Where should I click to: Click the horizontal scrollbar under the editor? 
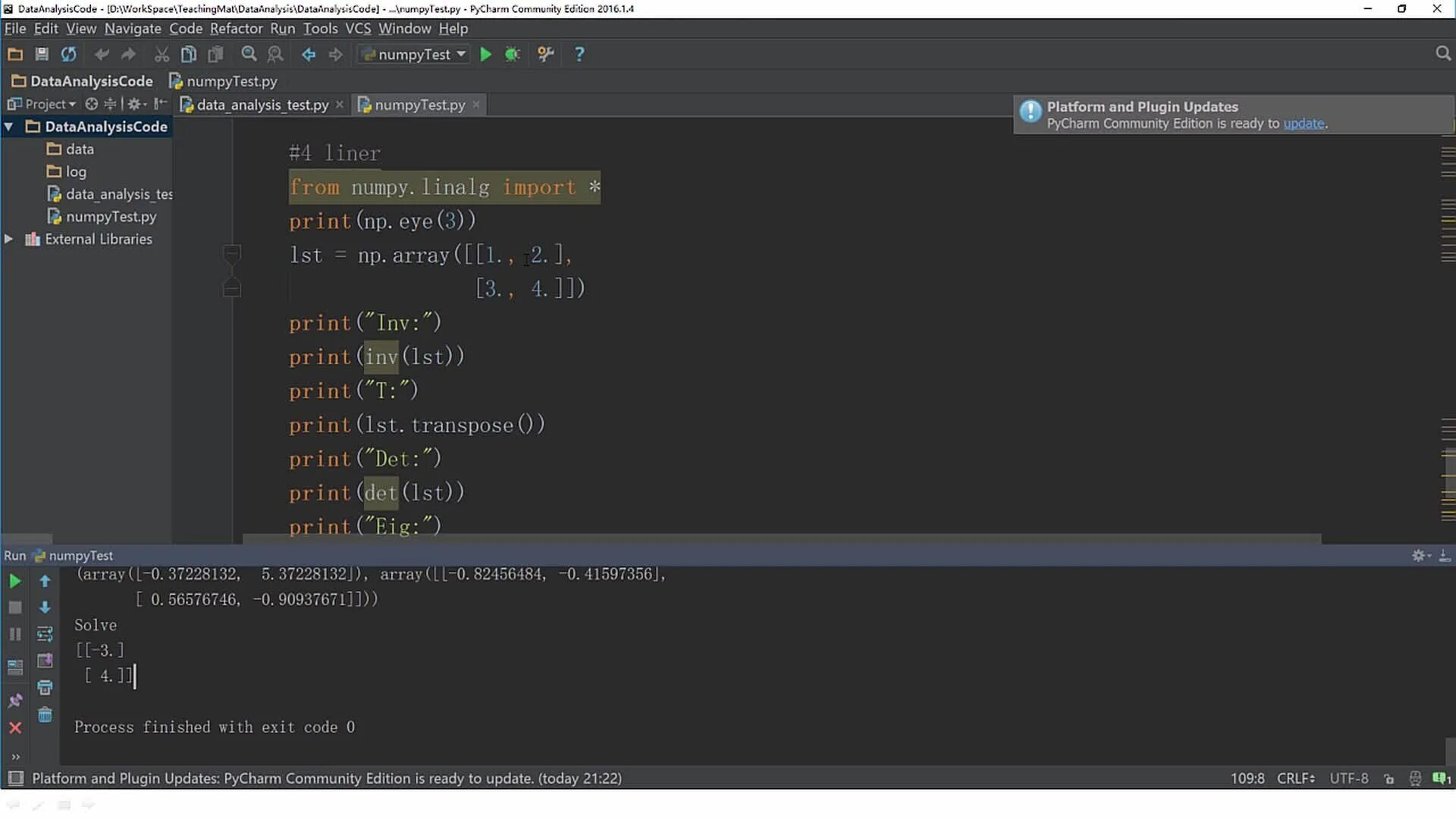pyautogui.click(x=781, y=538)
